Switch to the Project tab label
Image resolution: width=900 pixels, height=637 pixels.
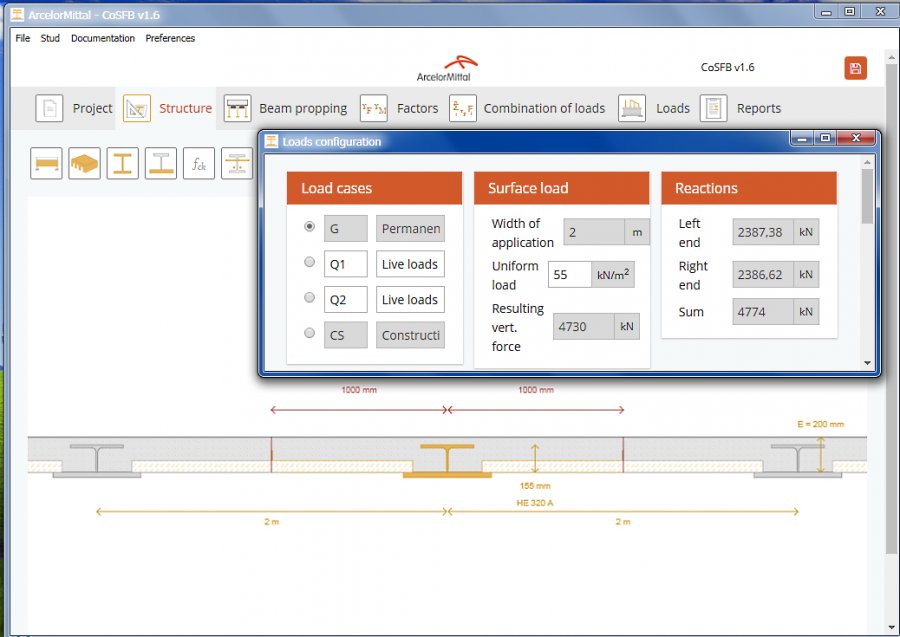click(x=92, y=108)
